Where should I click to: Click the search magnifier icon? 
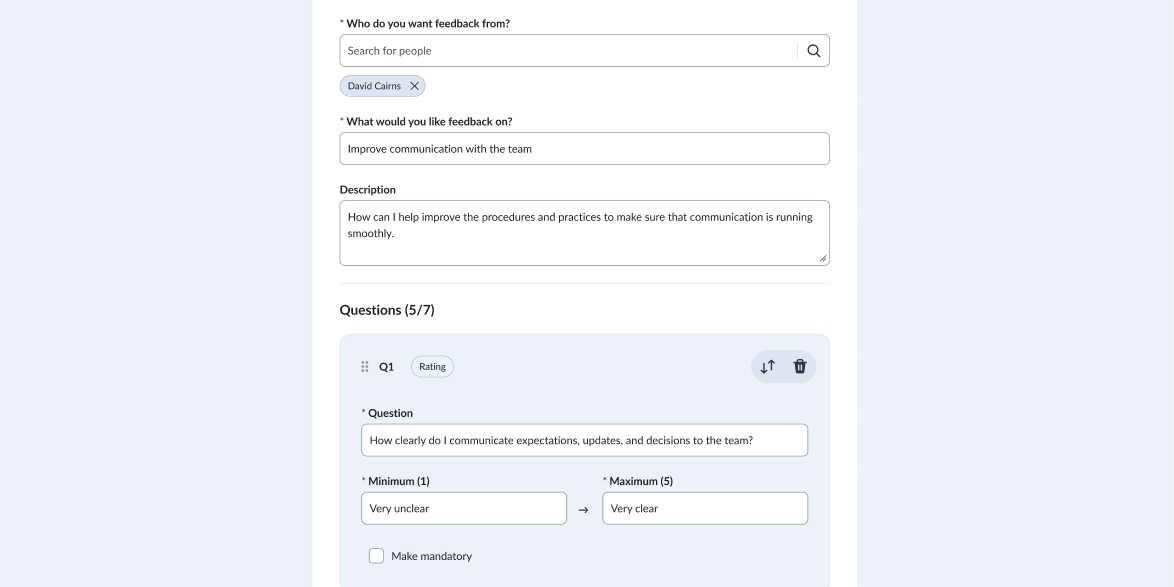(x=813, y=51)
